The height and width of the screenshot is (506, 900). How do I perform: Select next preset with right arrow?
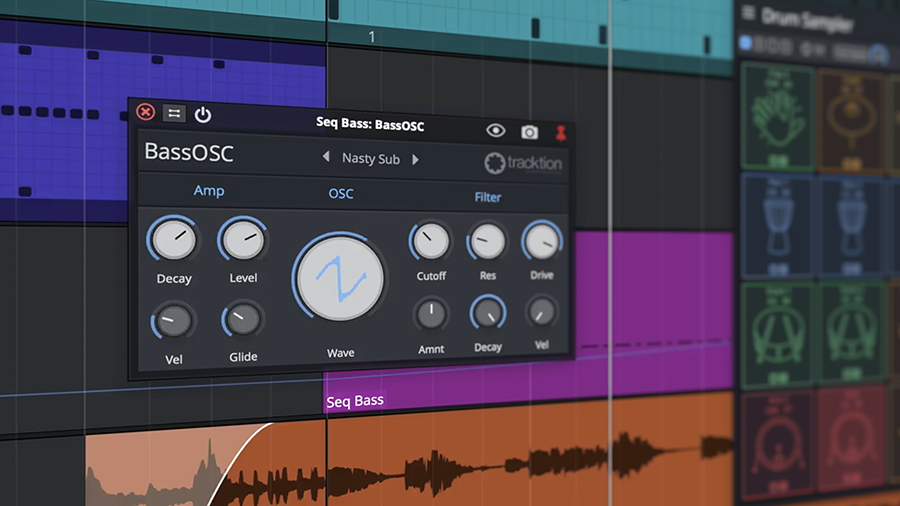point(416,159)
